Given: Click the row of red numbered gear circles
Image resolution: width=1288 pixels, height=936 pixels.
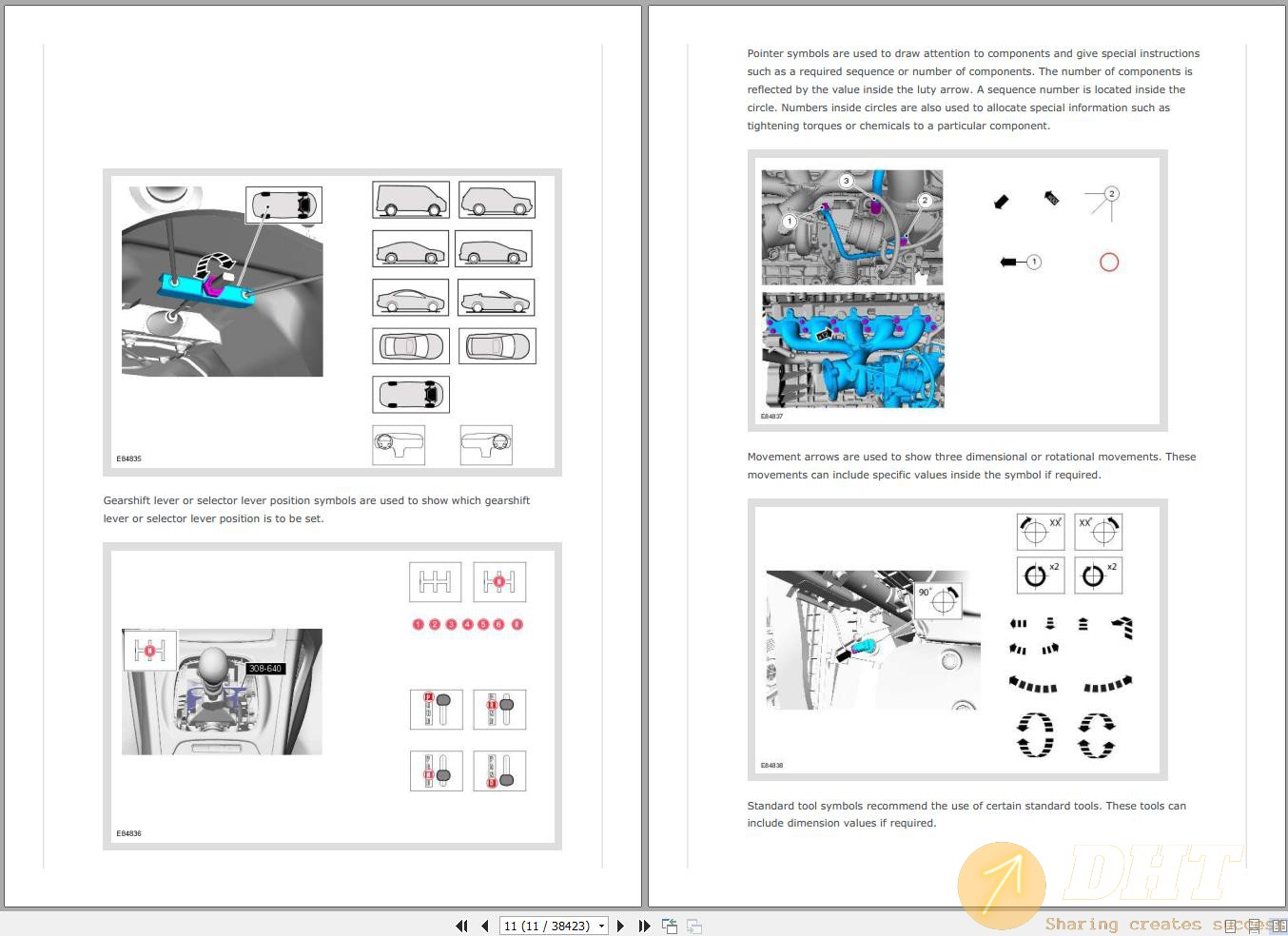Looking at the screenshot, I should pyautogui.click(x=467, y=625).
